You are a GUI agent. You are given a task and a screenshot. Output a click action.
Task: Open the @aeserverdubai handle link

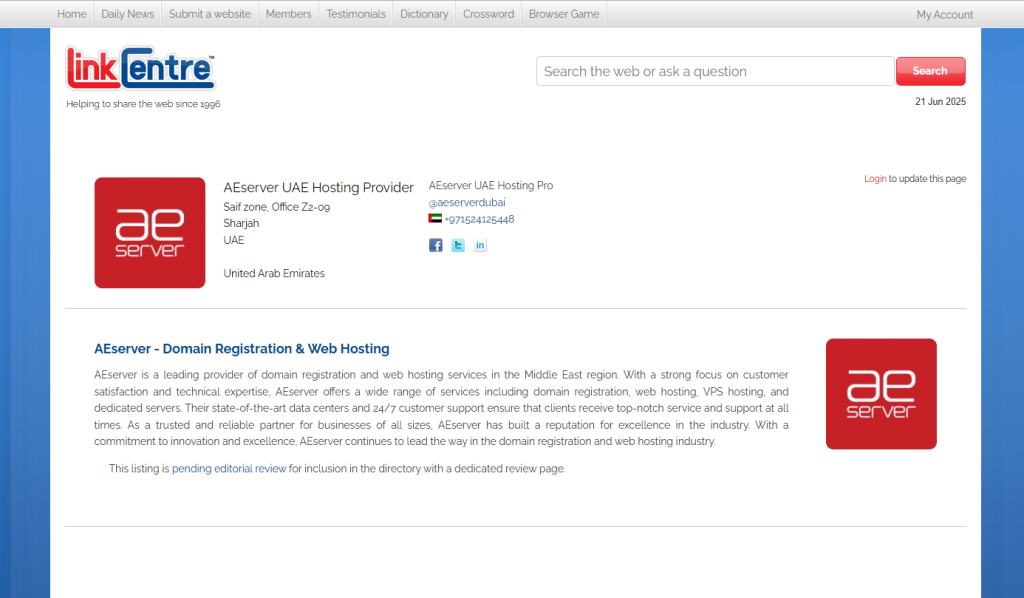[x=467, y=202]
